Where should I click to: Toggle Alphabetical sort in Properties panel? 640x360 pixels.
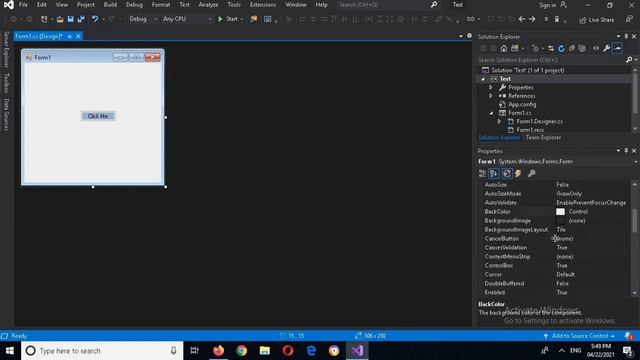(493, 173)
